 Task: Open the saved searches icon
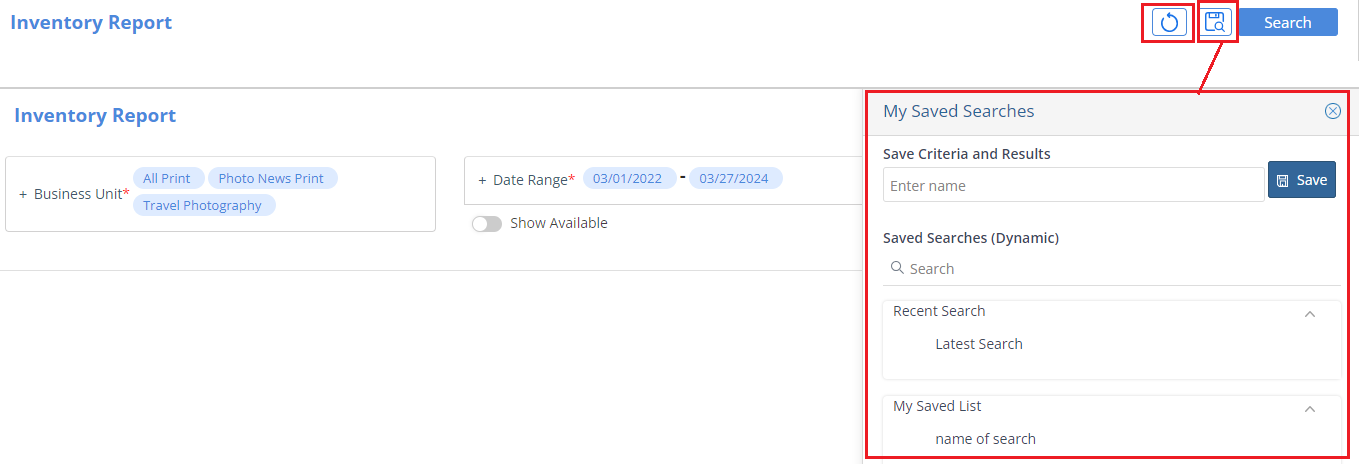(x=1216, y=22)
